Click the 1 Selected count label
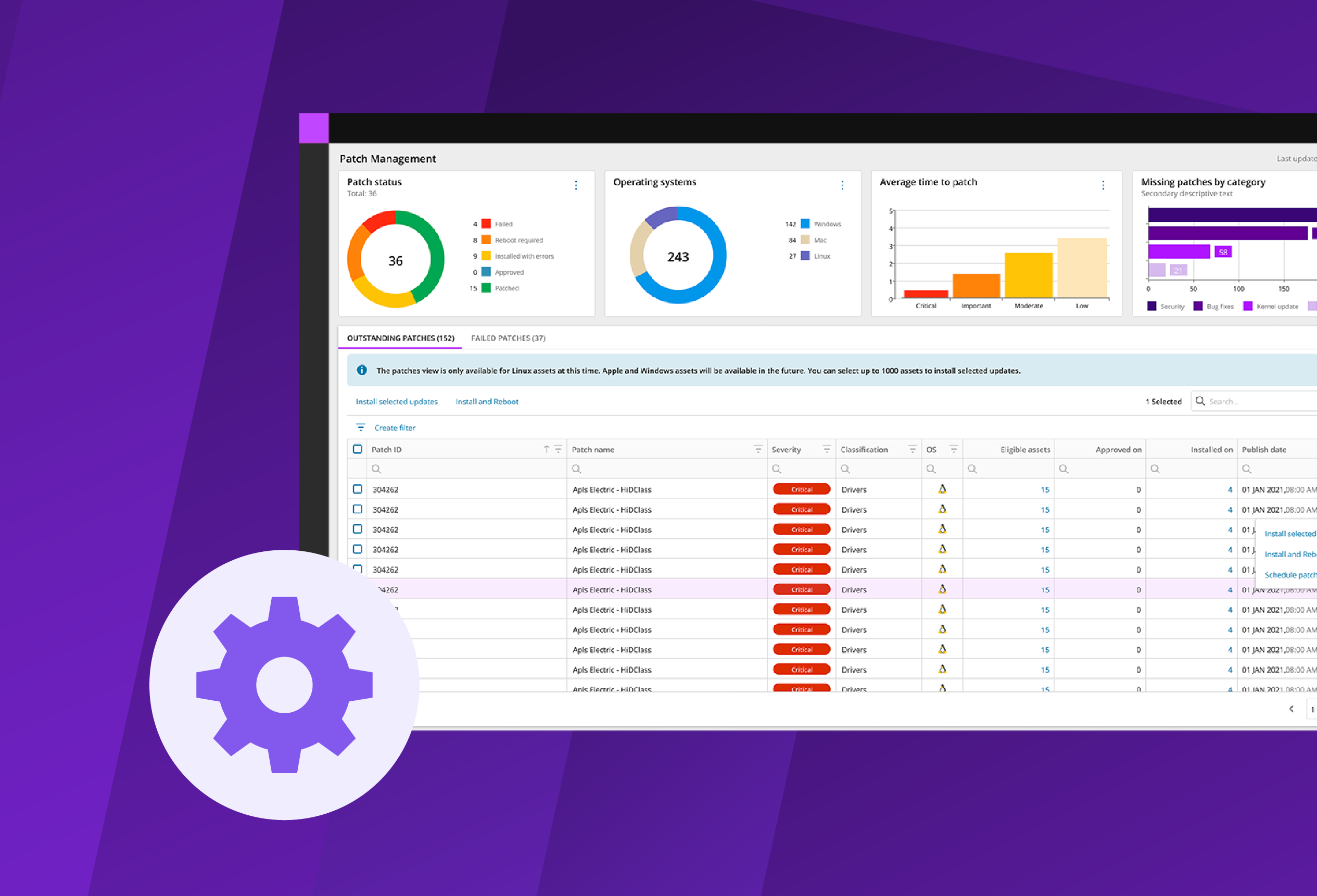Image resolution: width=1317 pixels, height=896 pixels. tap(1163, 401)
